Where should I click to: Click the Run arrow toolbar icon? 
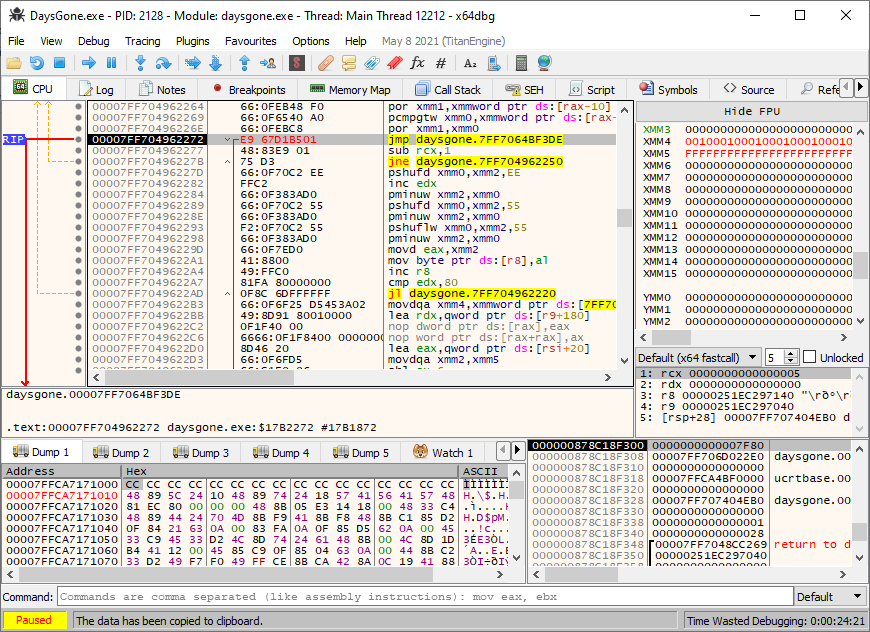[89, 63]
